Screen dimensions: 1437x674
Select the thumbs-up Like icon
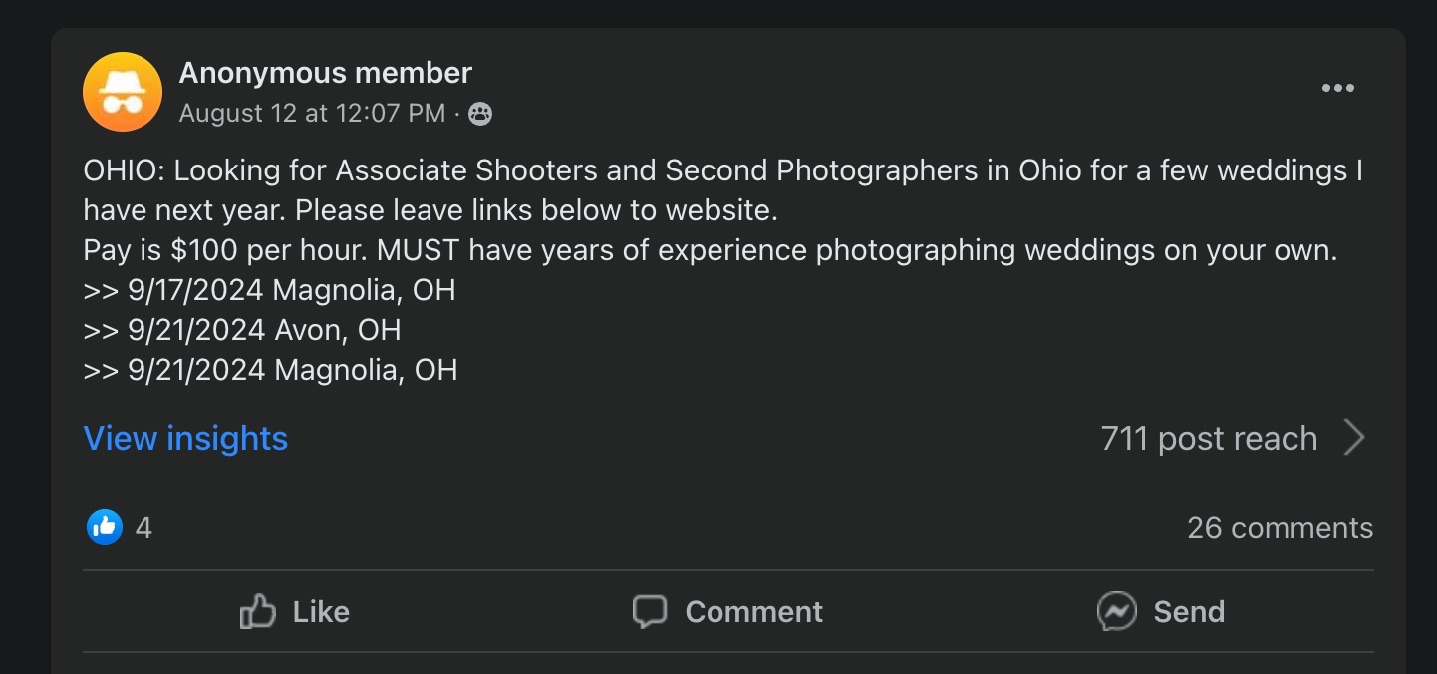(257, 611)
